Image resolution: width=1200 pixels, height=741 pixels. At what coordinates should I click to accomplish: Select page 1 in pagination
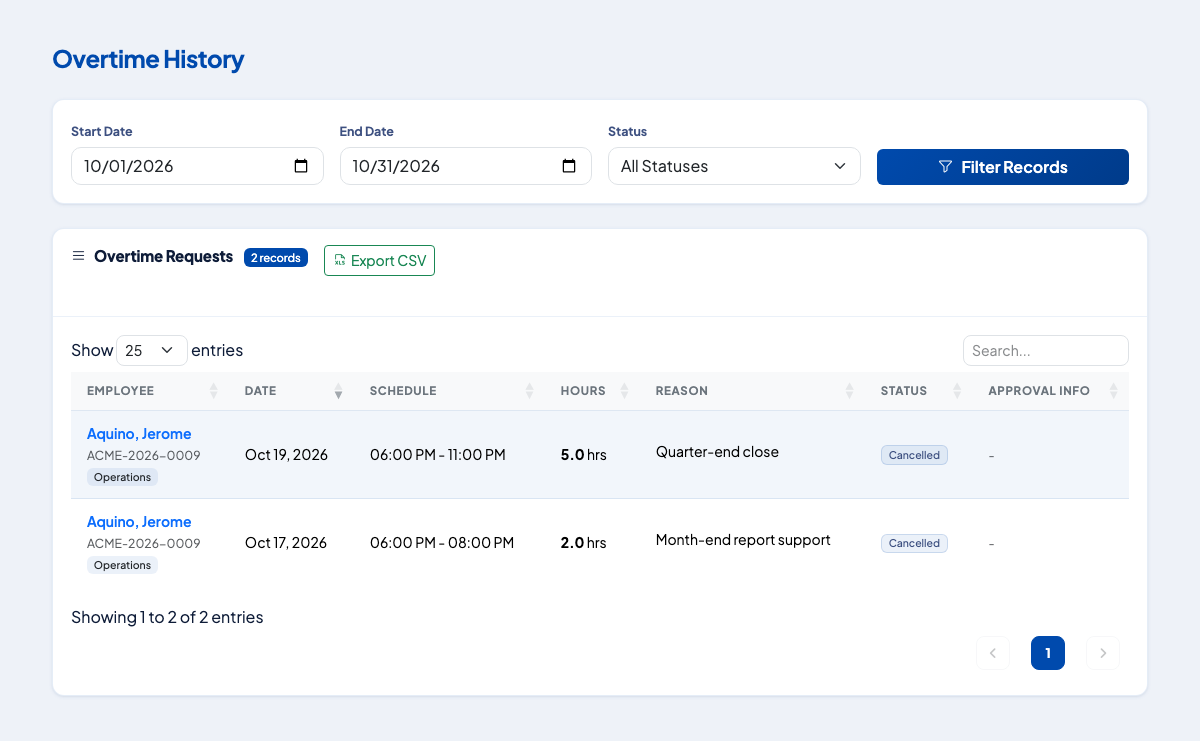tap(1048, 653)
